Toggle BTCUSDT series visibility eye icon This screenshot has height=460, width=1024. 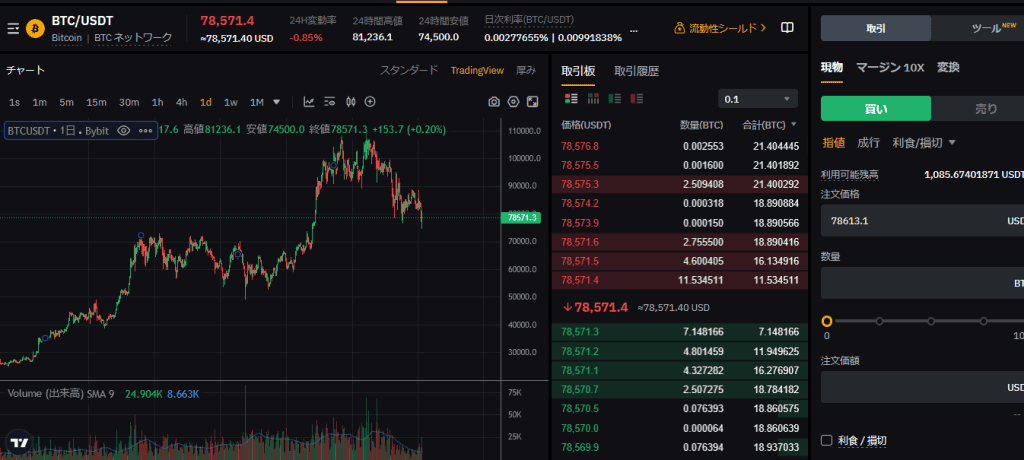(x=123, y=131)
